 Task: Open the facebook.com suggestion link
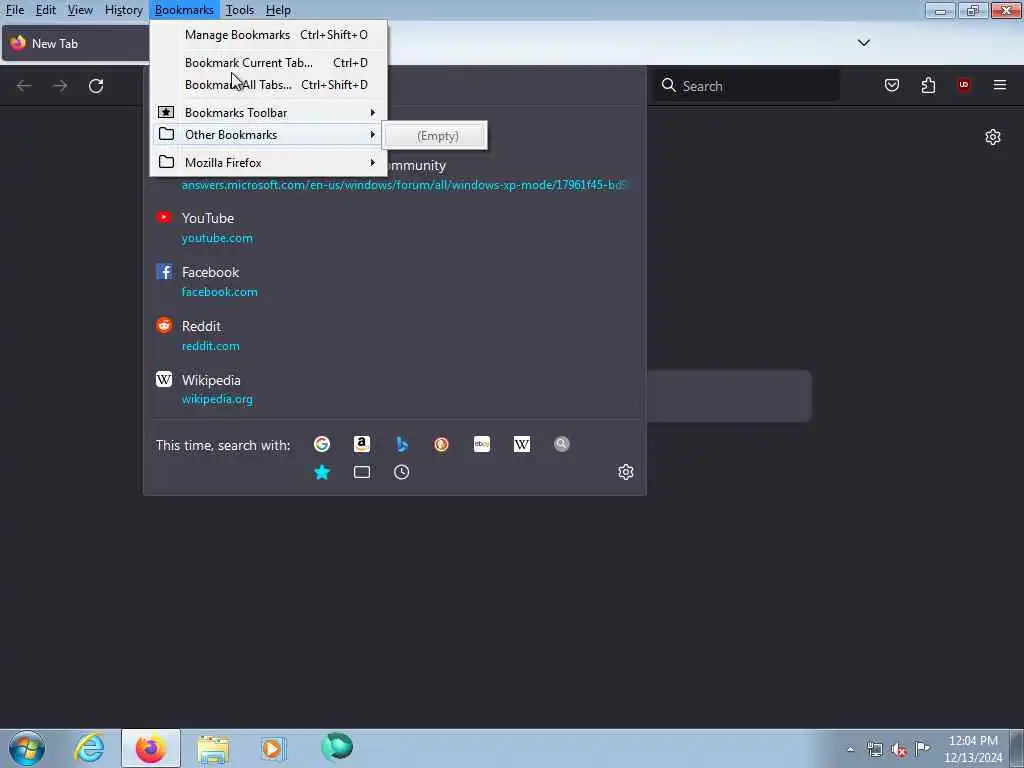(219, 292)
